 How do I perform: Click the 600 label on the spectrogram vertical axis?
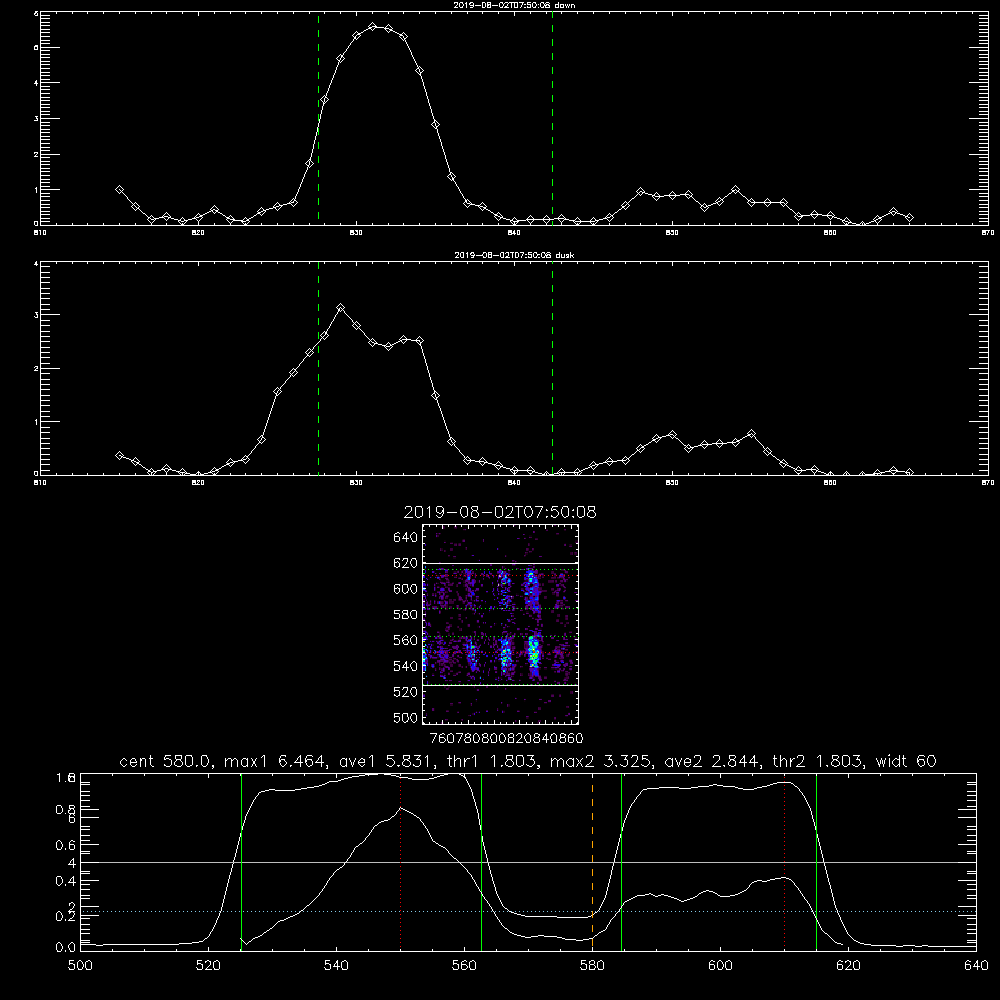click(405, 589)
